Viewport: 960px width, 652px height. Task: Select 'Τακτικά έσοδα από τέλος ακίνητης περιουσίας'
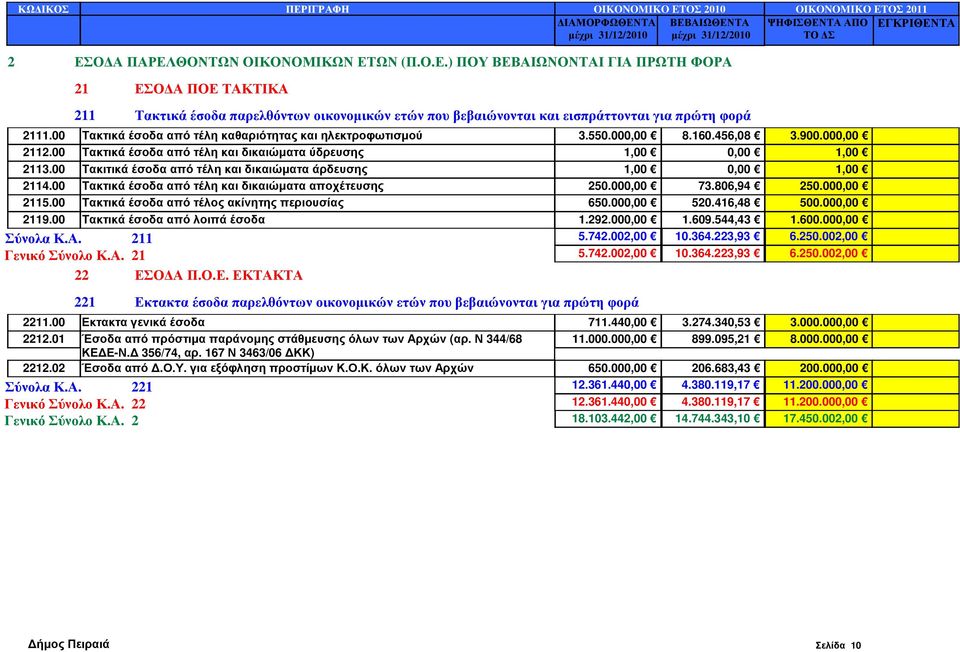point(213,203)
